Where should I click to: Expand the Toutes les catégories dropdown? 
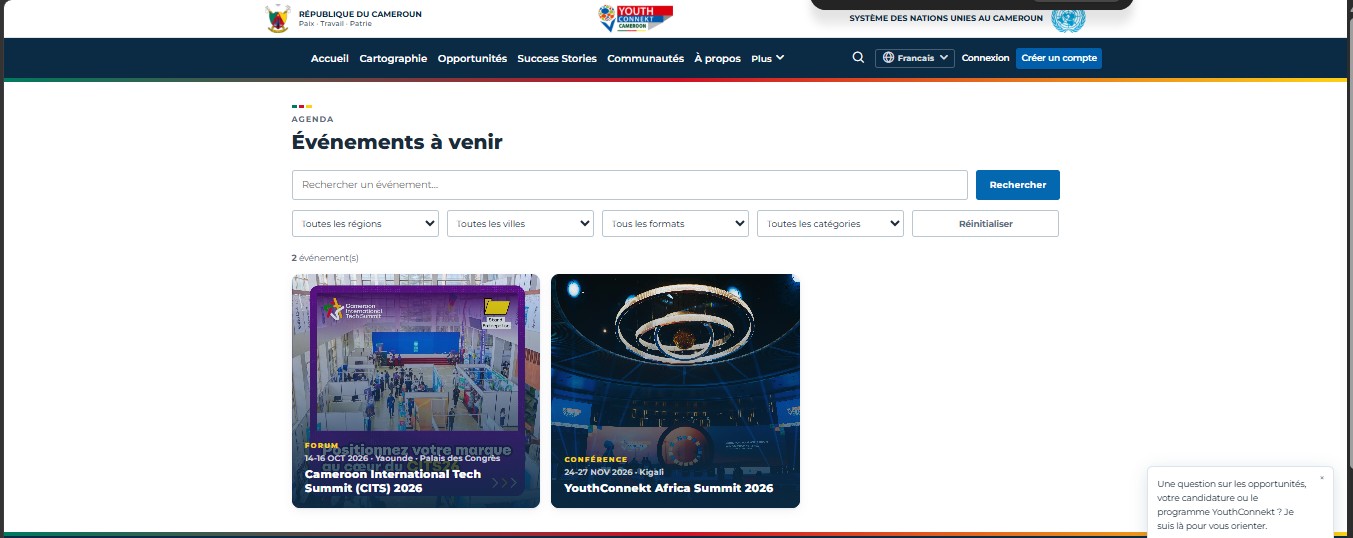[x=830, y=224]
